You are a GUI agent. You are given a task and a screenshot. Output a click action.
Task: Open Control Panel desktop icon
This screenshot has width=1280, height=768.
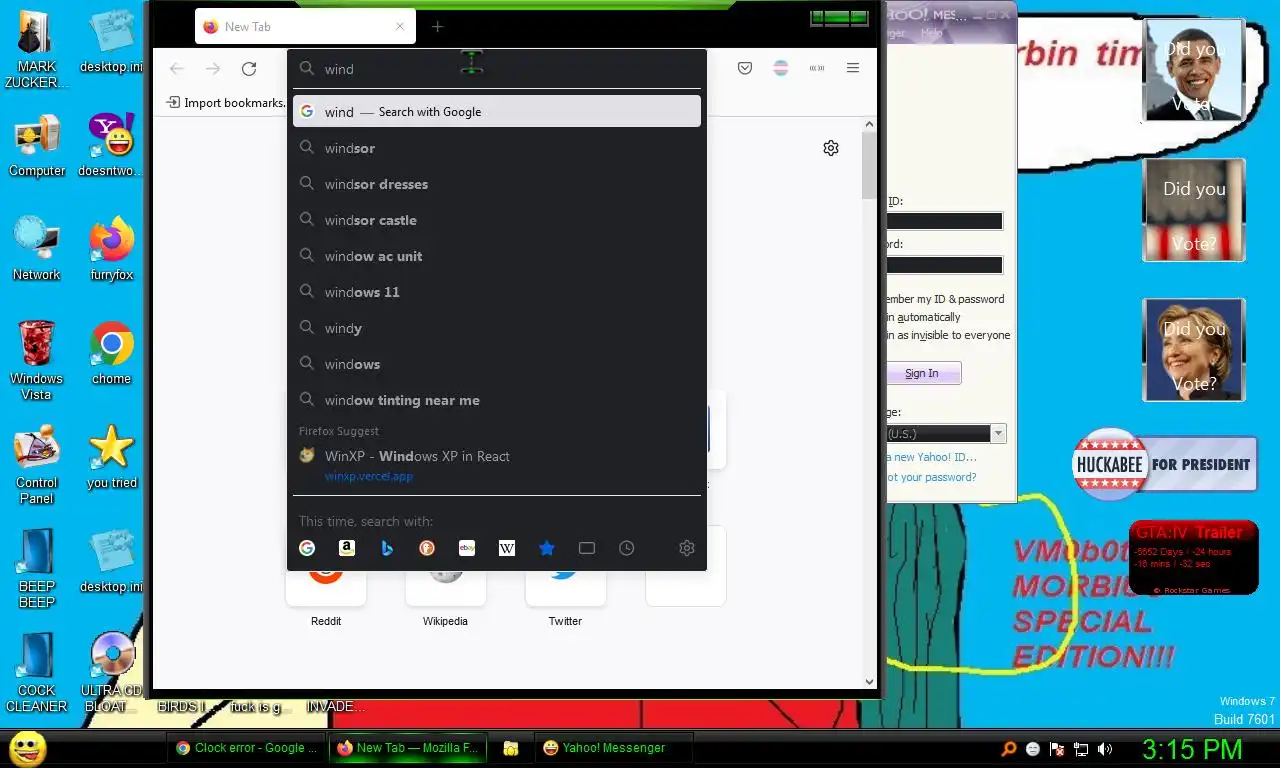37,465
